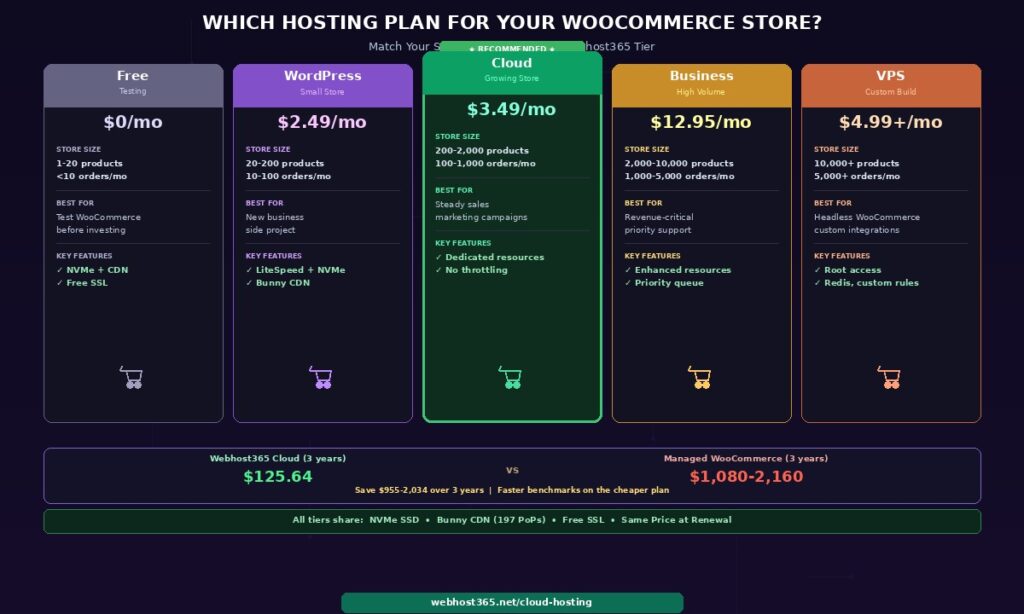
Task: Click the $3.49/mo price
Action: pyautogui.click(x=511, y=109)
